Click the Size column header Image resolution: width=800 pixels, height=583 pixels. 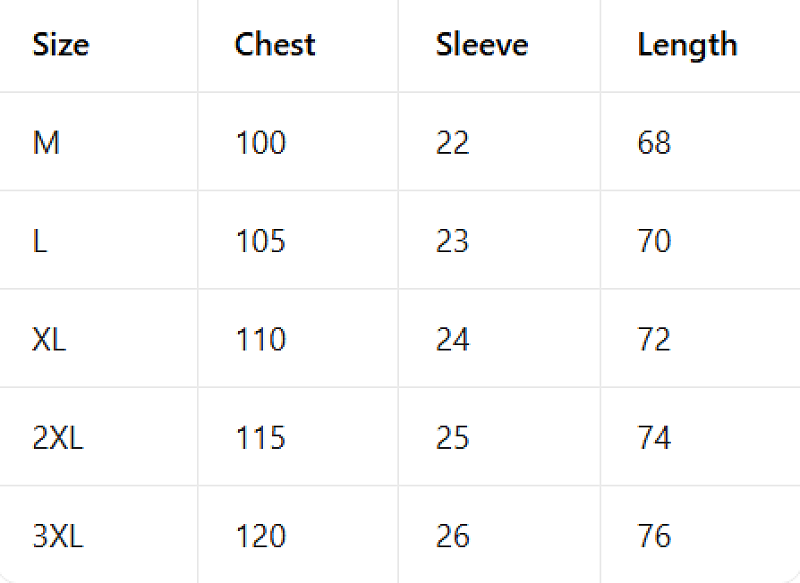pos(61,45)
